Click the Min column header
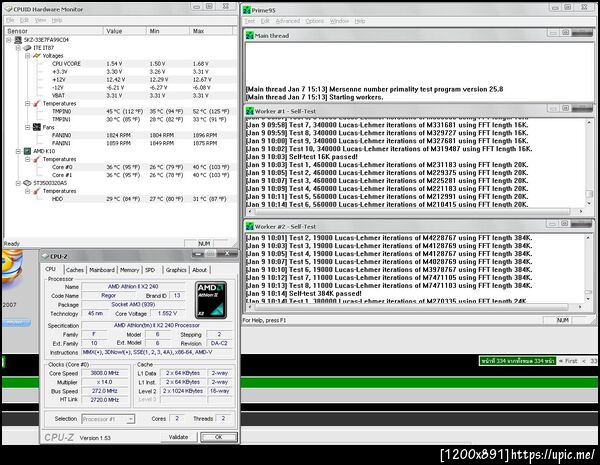The height and width of the screenshot is (465, 600). tap(168, 31)
